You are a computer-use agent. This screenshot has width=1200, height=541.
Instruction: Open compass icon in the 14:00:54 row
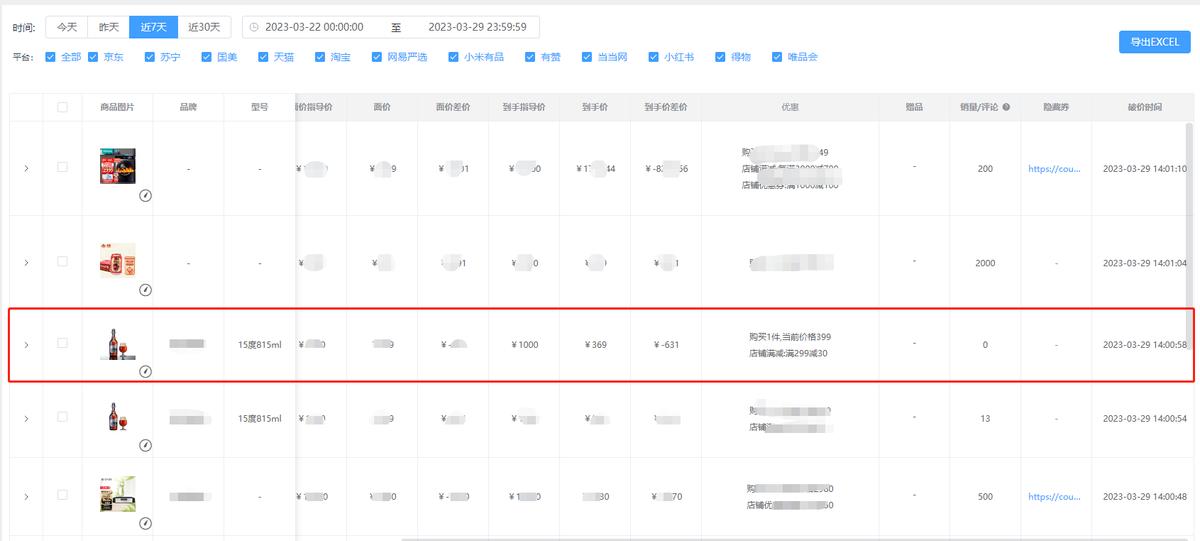coord(145,445)
